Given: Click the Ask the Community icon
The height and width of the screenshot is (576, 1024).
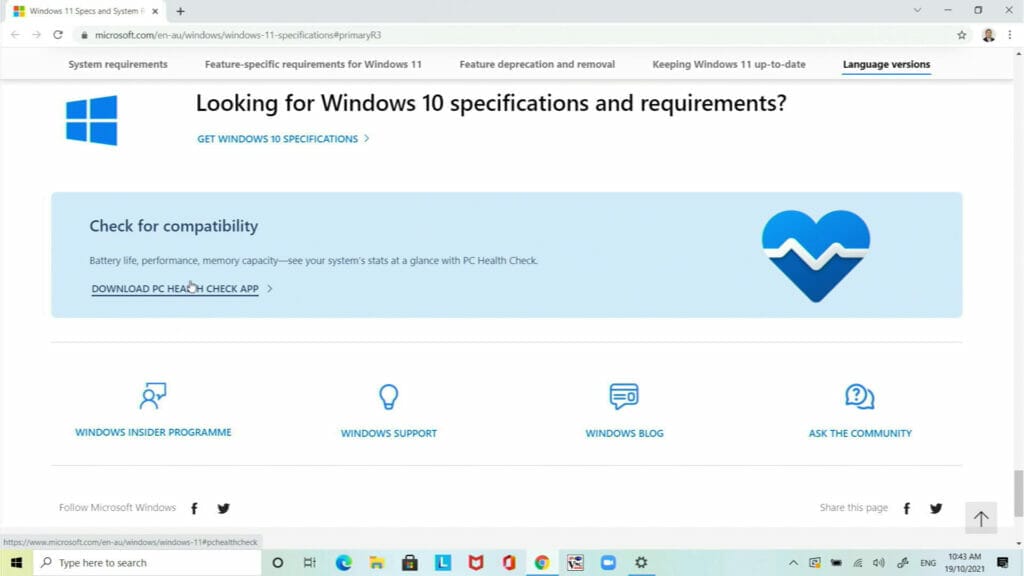Looking at the screenshot, I should coord(858,395).
